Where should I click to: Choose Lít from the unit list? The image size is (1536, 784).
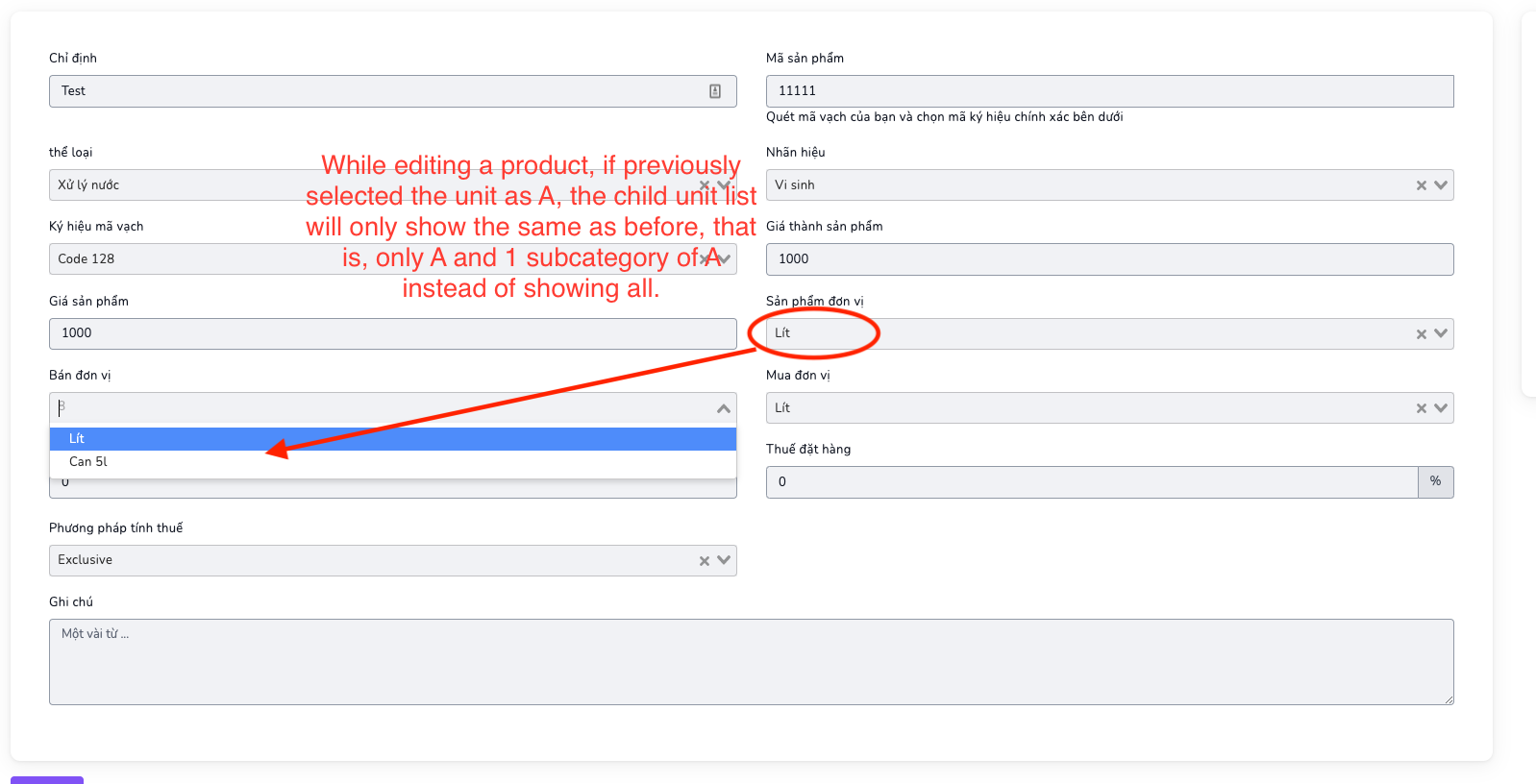tap(393, 439)
